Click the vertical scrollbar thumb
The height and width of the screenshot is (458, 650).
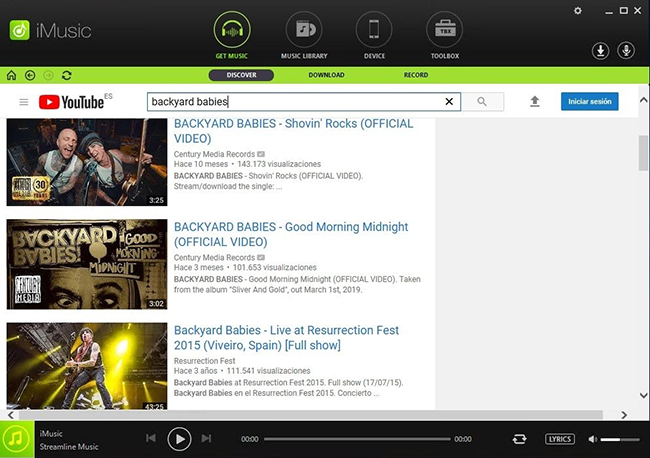(x=643, y=153)
